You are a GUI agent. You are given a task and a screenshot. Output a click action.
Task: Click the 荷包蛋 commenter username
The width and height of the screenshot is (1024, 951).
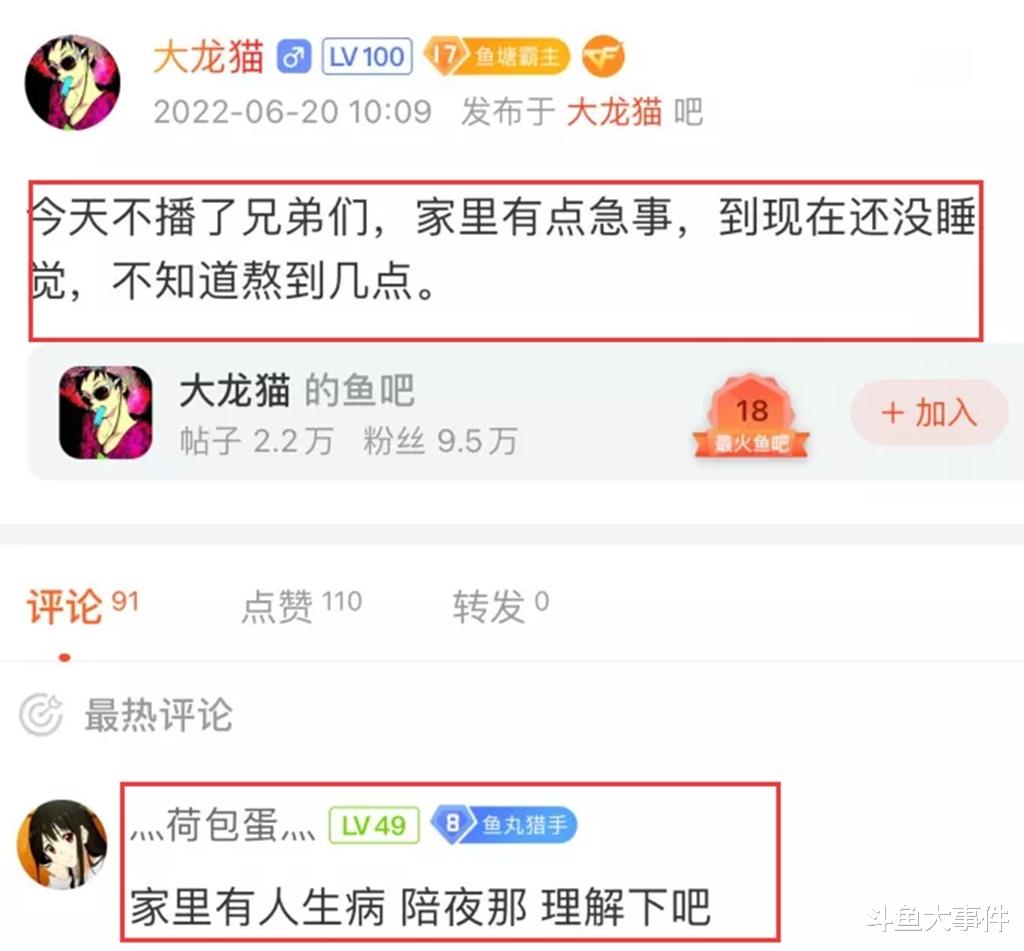click(x=223, y=826)
